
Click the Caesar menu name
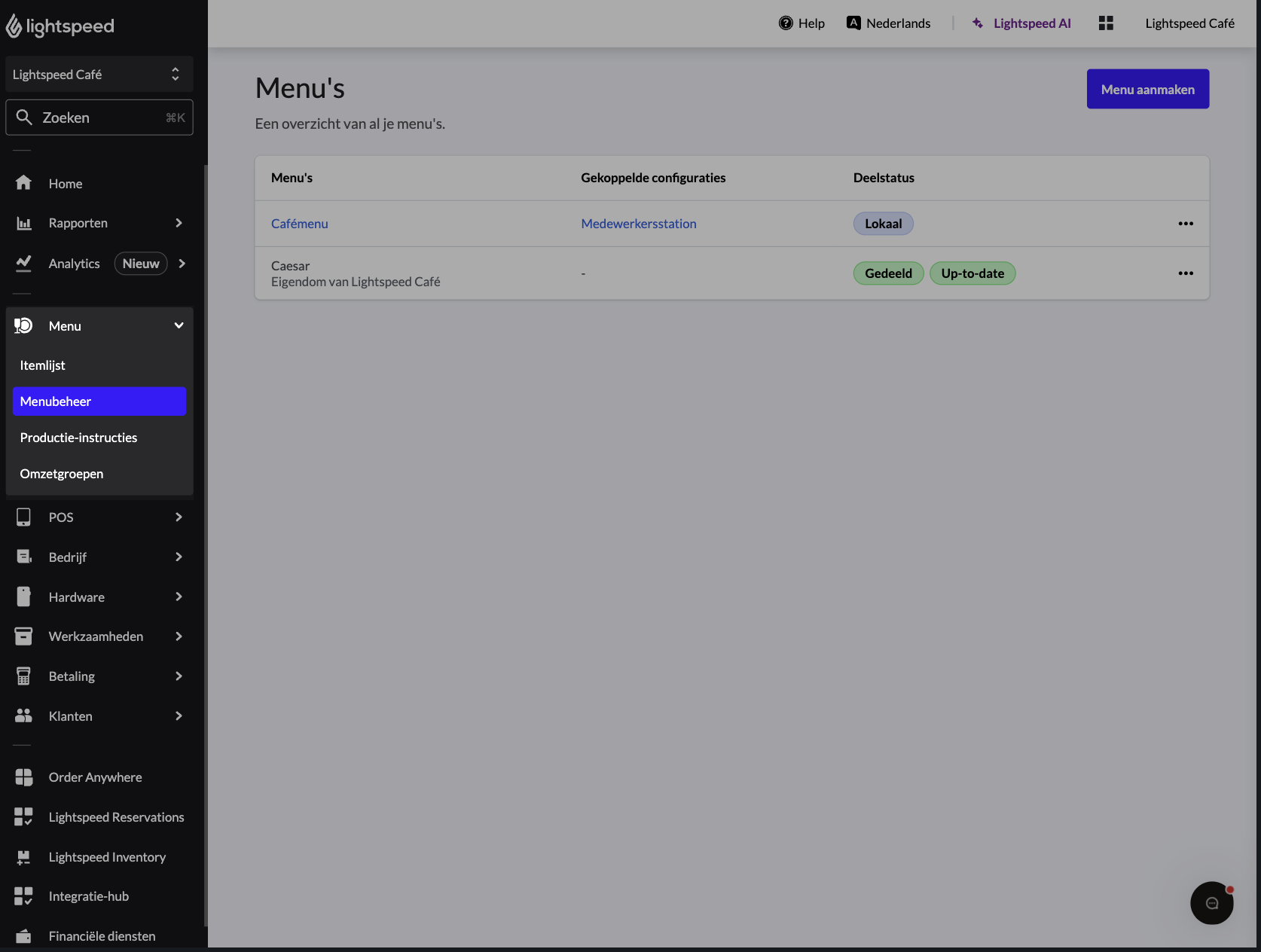tap(290, 266)
